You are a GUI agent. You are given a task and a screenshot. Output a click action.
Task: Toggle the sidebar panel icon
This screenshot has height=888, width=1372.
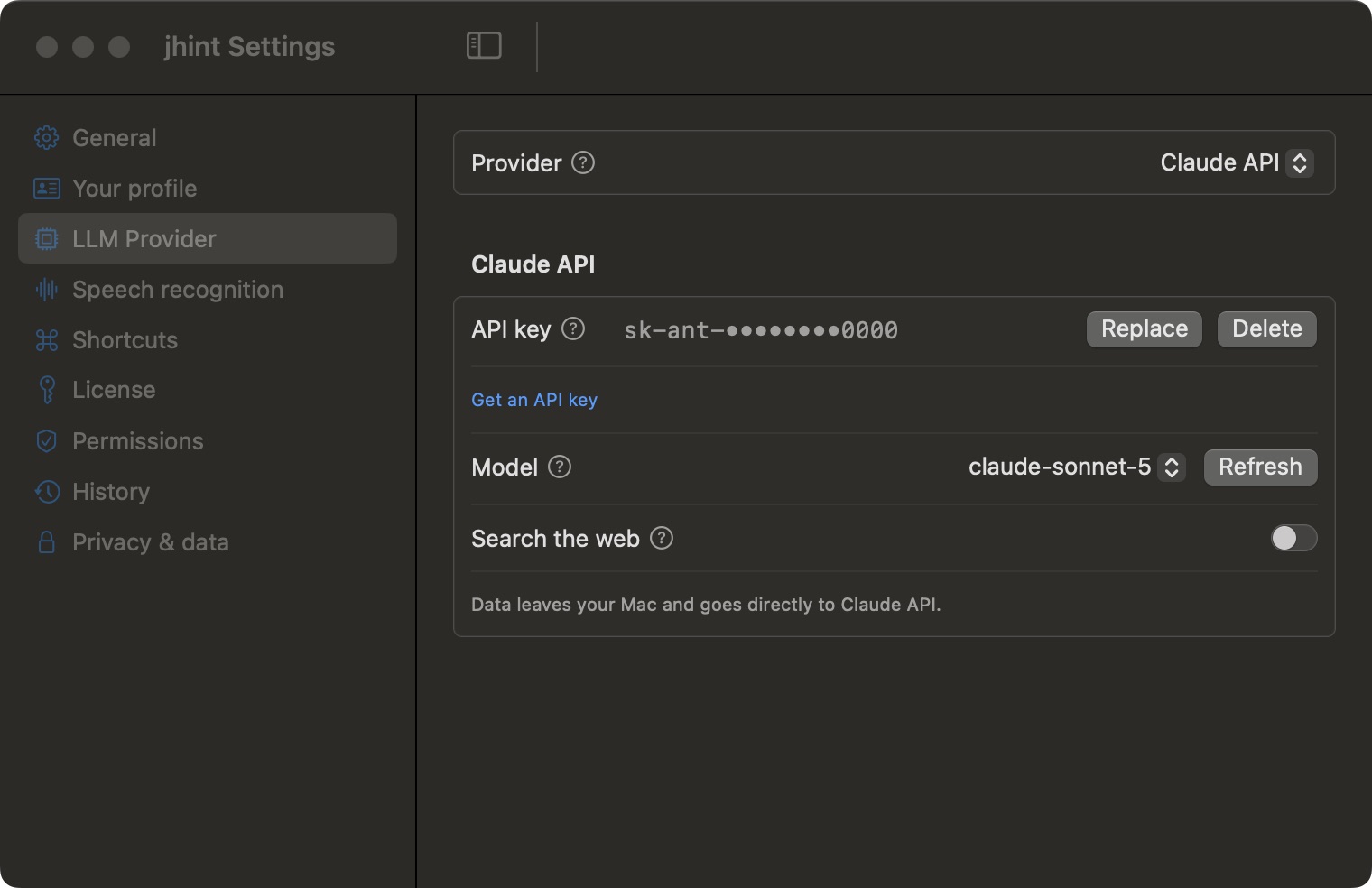pos(484,45)
